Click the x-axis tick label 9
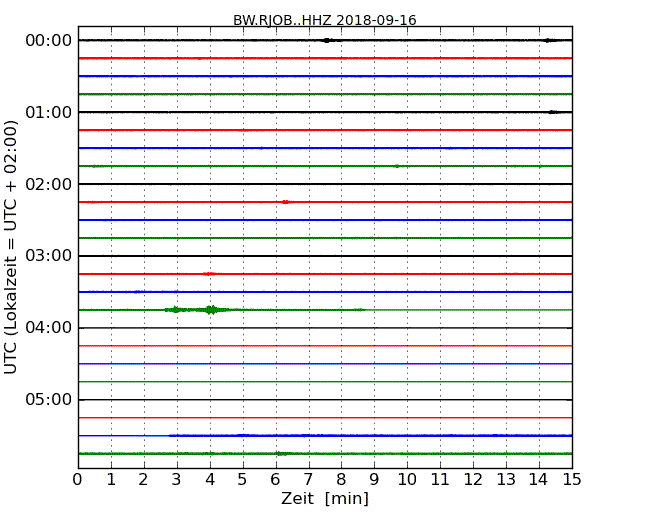This screenshot has height=520, width=650. [374, 480]
